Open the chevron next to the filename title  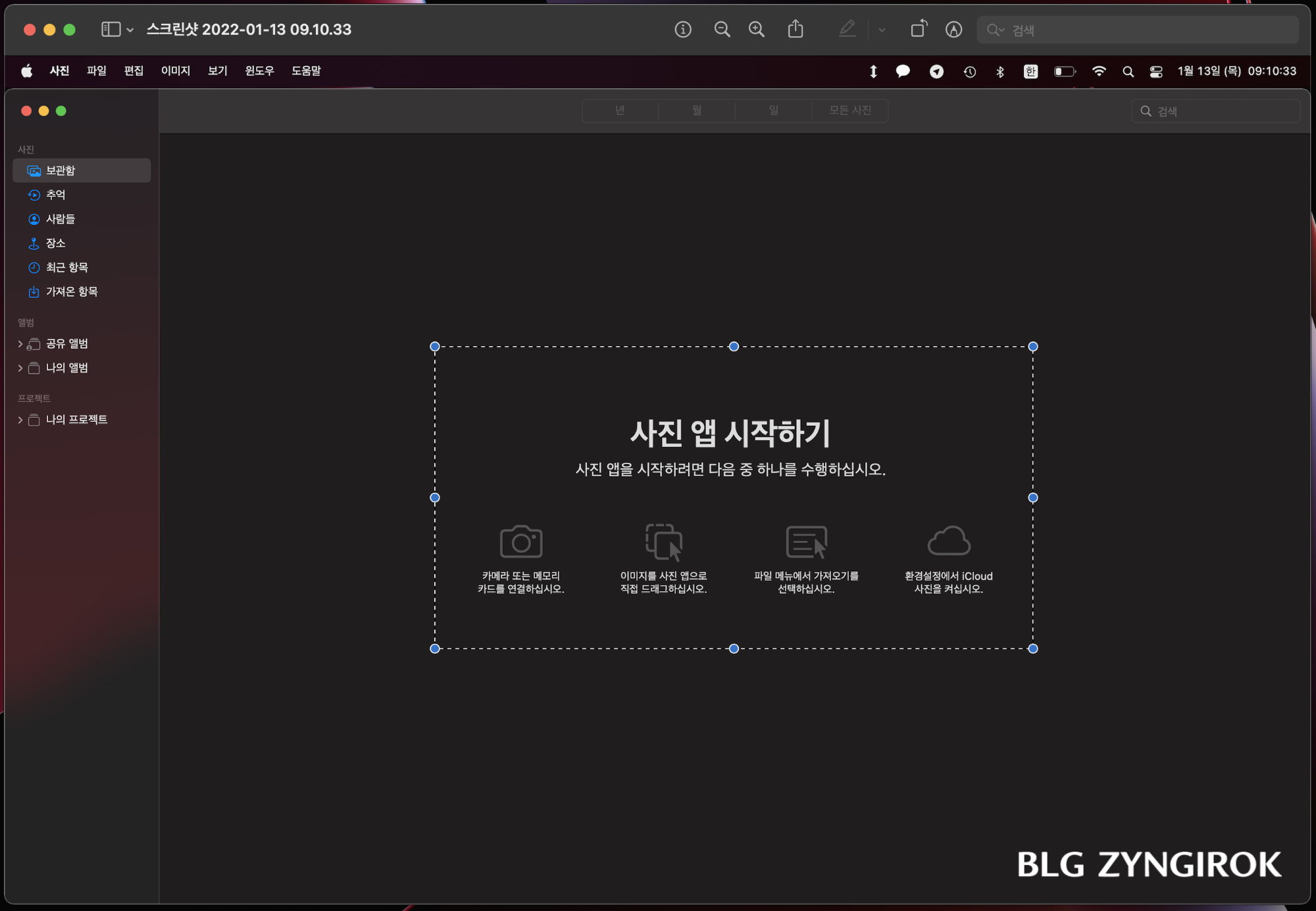click(128, 30)
